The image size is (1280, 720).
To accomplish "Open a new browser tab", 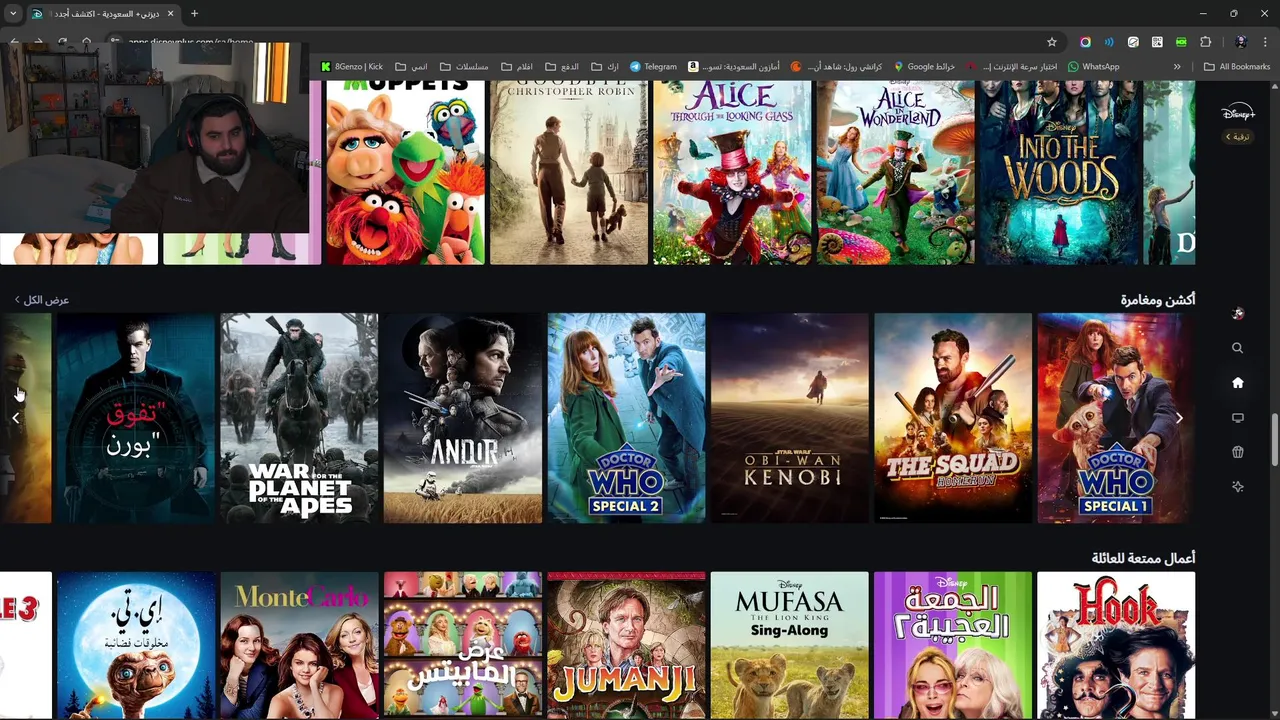I will tap(194, 14).
